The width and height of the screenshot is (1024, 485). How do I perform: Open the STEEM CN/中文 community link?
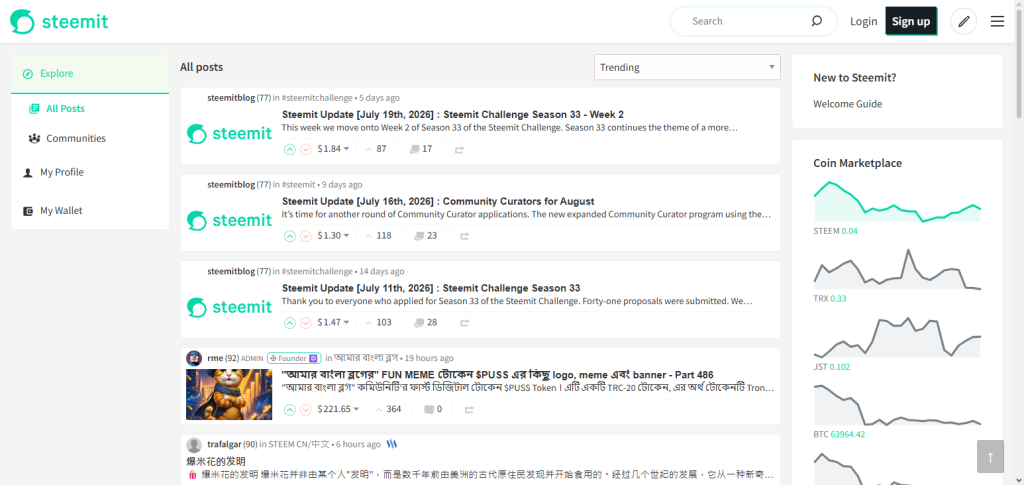[x=300, y=444]
